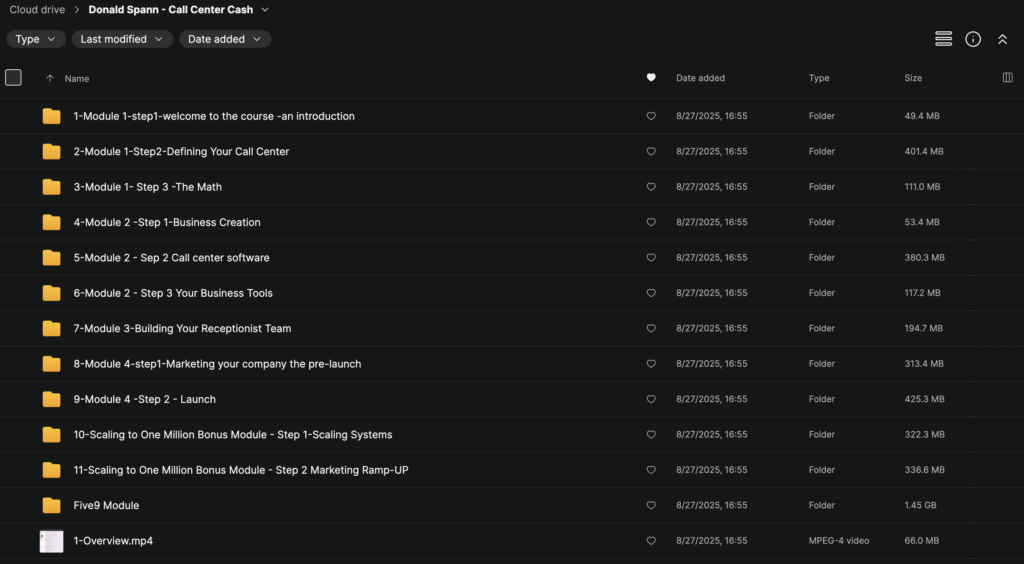Sort by the Size column header

(x=913, y=78)
